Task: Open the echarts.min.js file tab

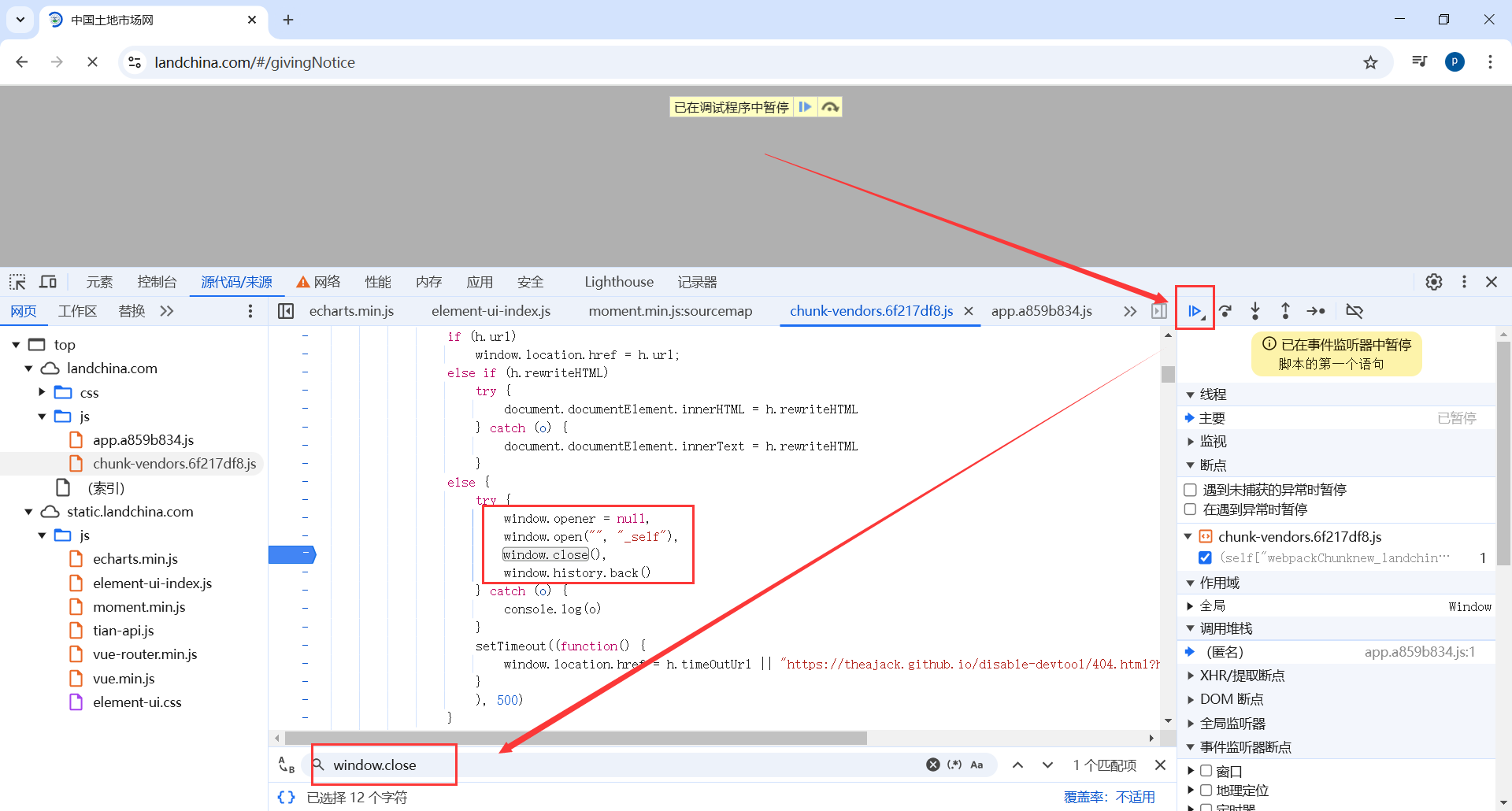Action: pos(351,311)
